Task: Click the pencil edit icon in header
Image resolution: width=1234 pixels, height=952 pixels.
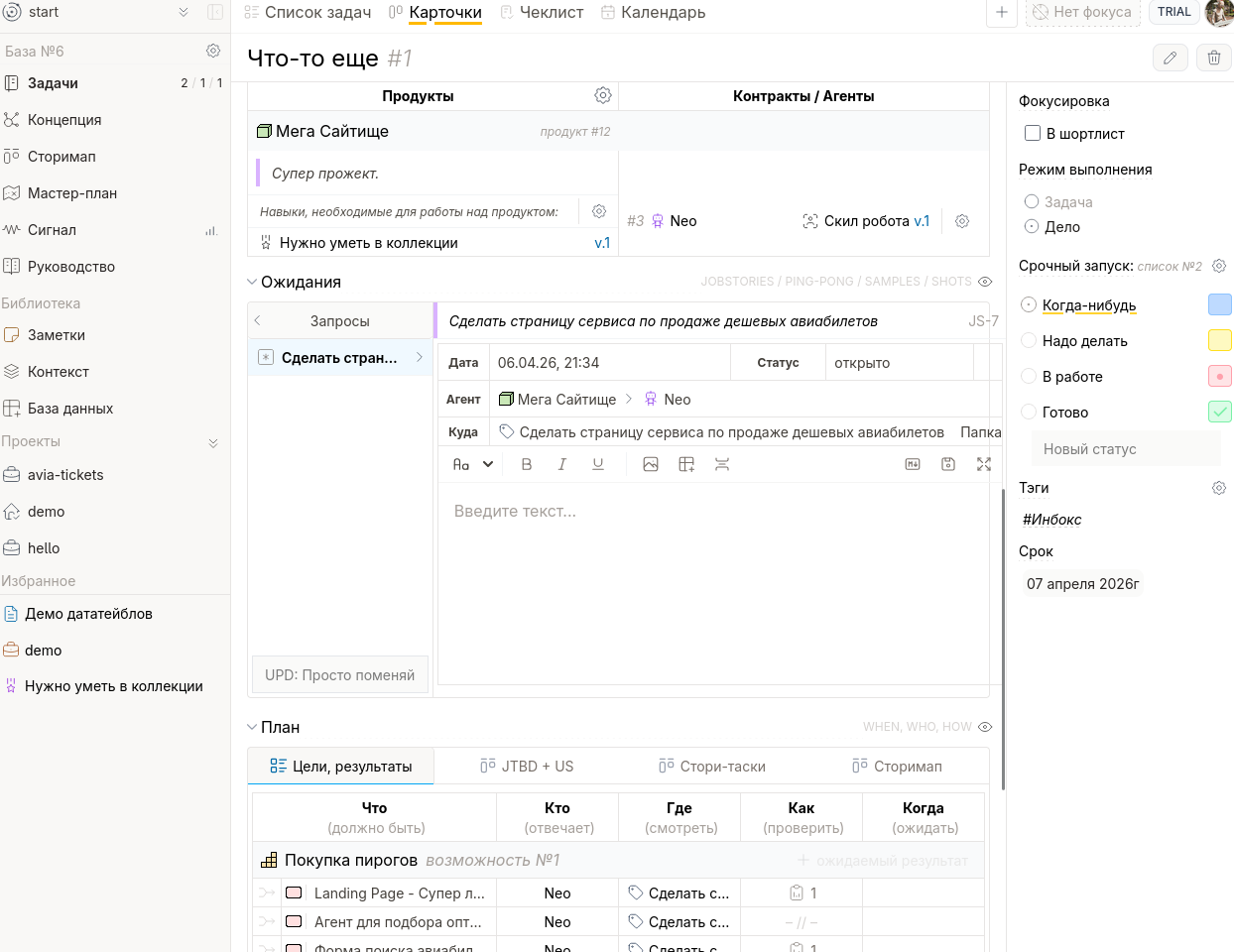Action: [1171, 59]
